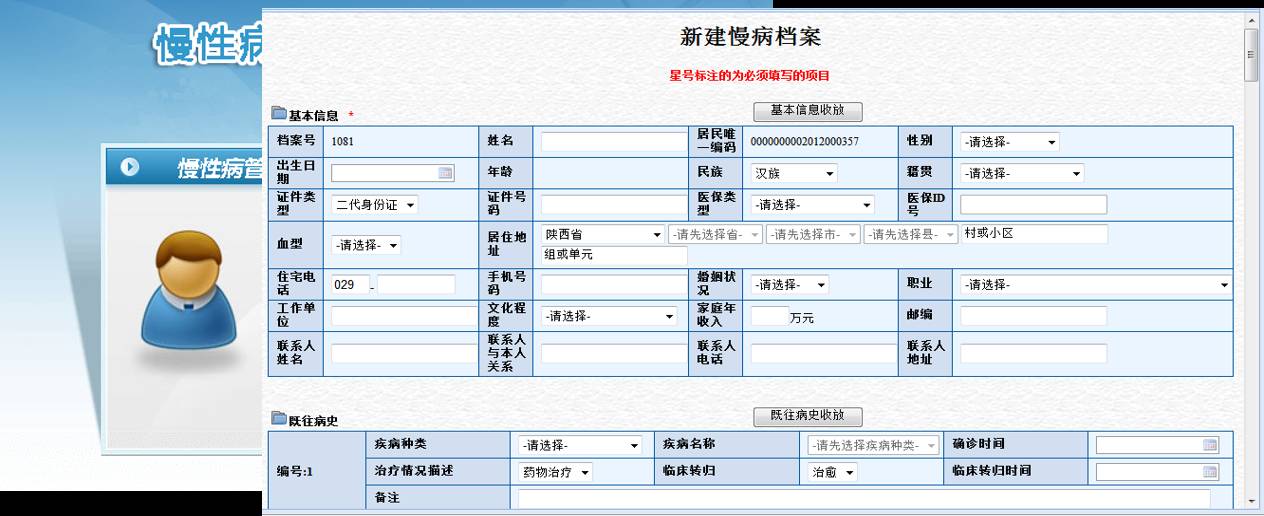Screen dimensions: 1264x516
Task: Click the vertical scrollbar thumb
Action: pyautogui.click(x=1251, y=55)
